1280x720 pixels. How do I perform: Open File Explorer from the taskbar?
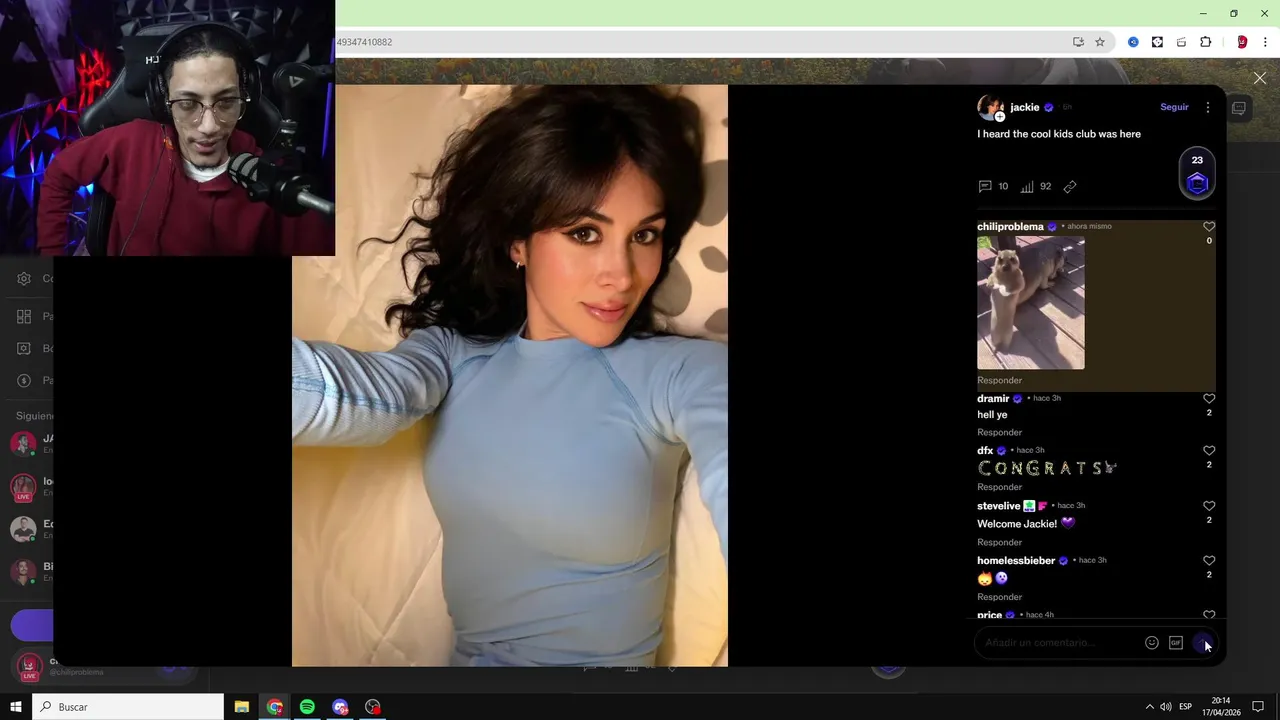[x=242, y=707]
